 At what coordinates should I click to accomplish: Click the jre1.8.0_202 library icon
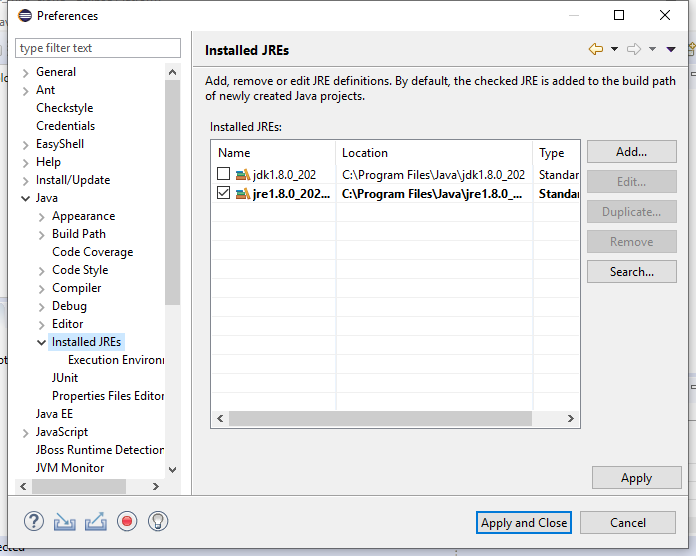(243, 194)
